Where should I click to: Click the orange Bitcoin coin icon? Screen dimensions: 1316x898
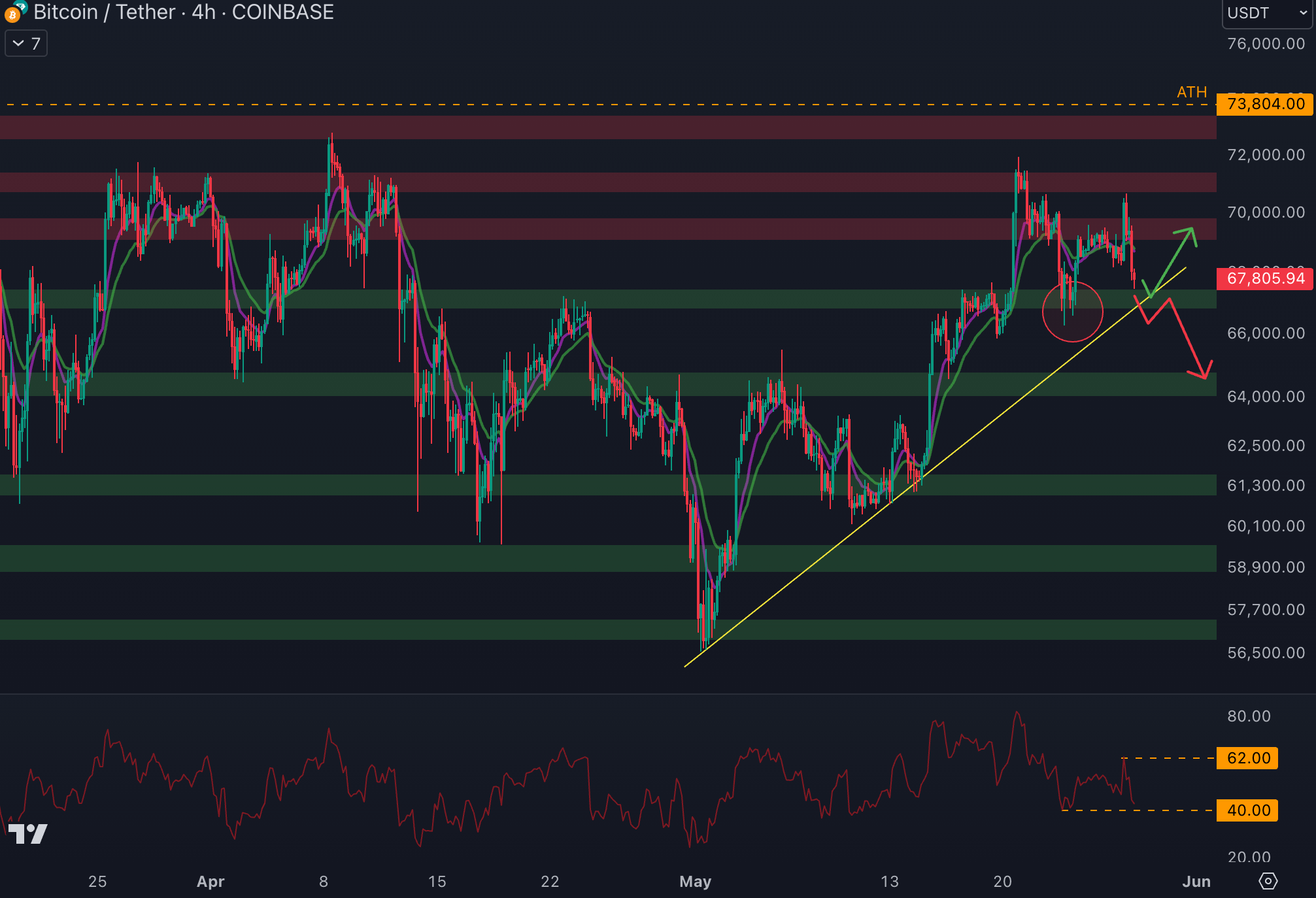[12, 15]
